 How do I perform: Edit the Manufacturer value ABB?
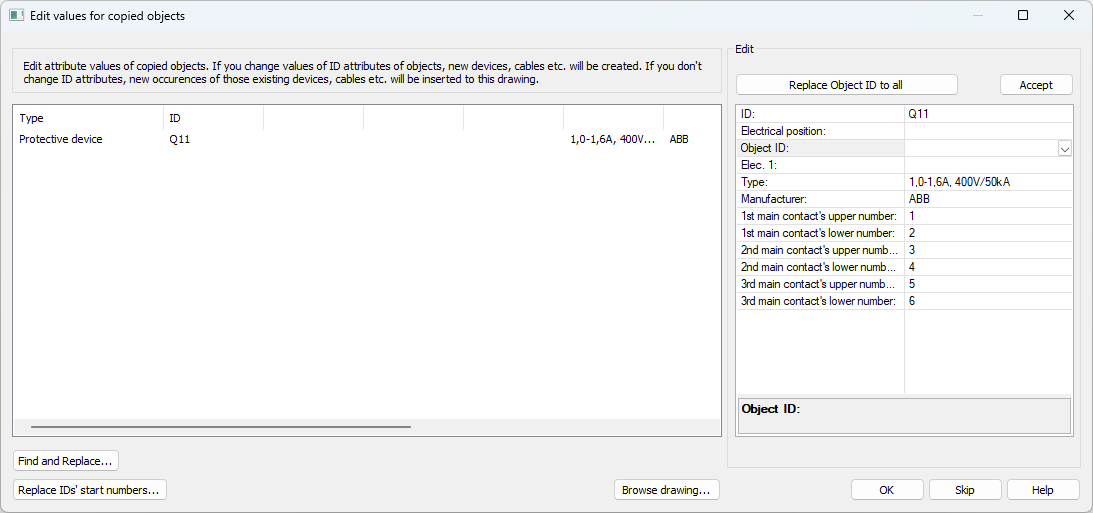pos(987,199)
